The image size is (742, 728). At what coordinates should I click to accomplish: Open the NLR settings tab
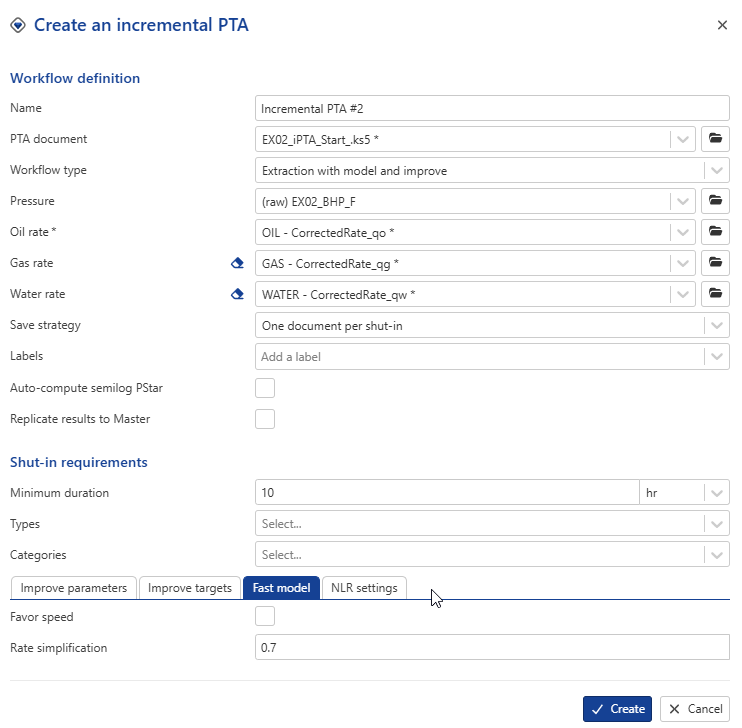364,588
